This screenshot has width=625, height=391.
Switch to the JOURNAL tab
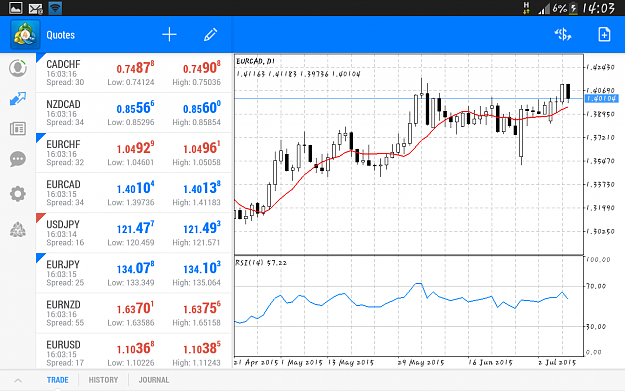(x=154, y=380)
